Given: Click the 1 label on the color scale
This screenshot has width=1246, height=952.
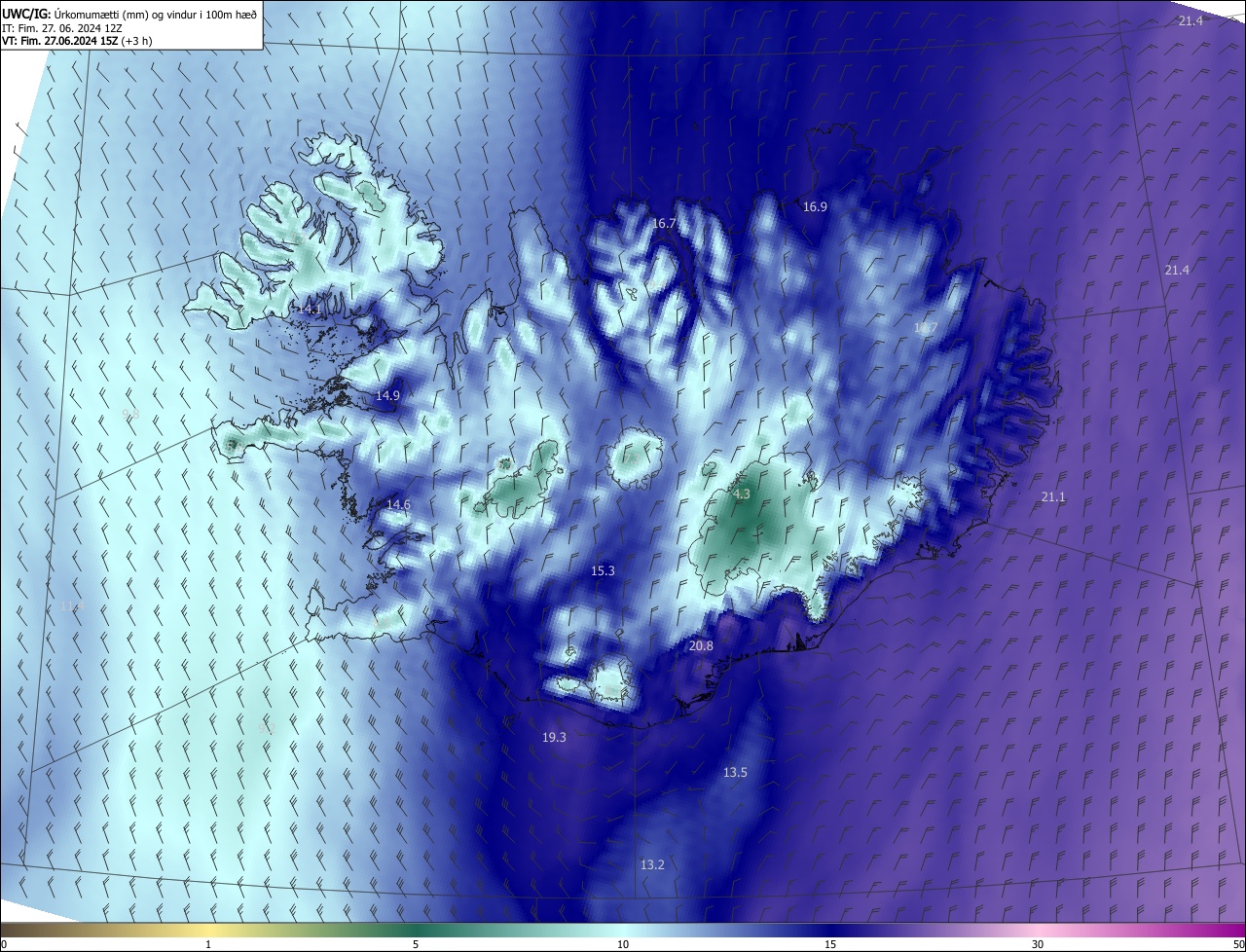Looking at the screenshot, I should [208, 944].
